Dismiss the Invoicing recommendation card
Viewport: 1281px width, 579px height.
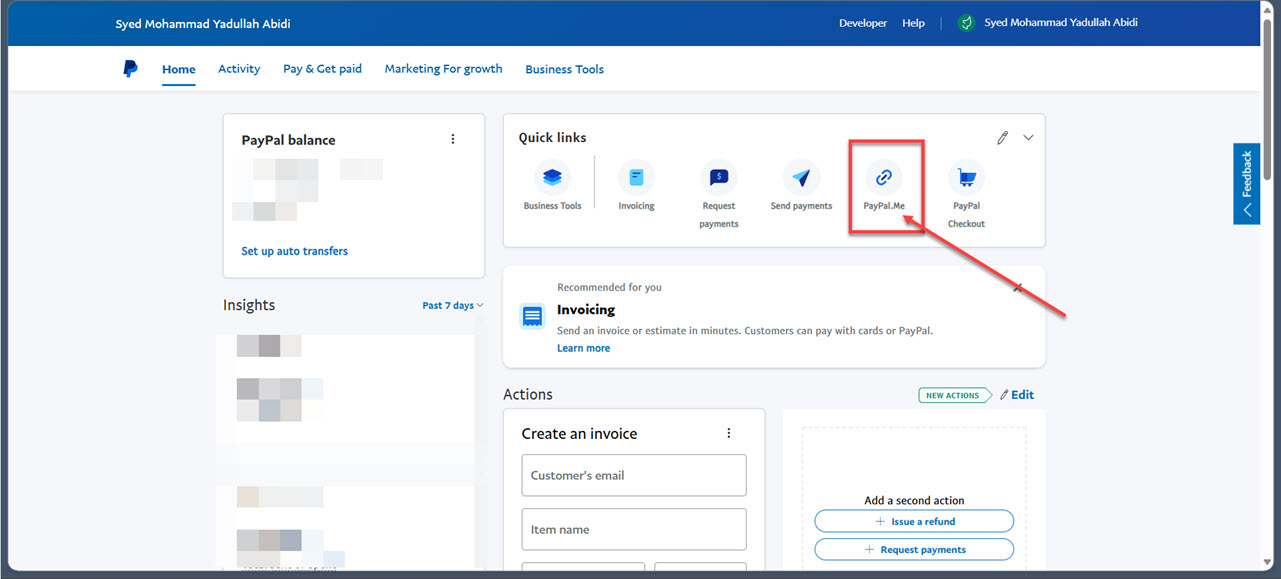[1018, 288]
